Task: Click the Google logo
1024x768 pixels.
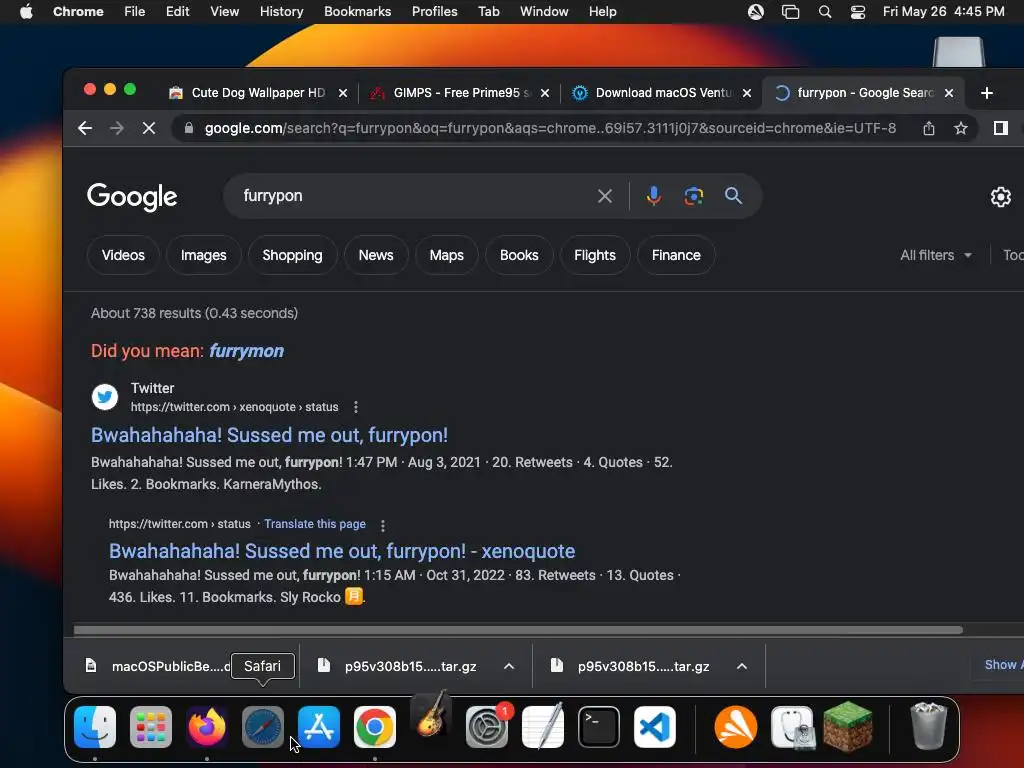Action: (x=132, y=197)
